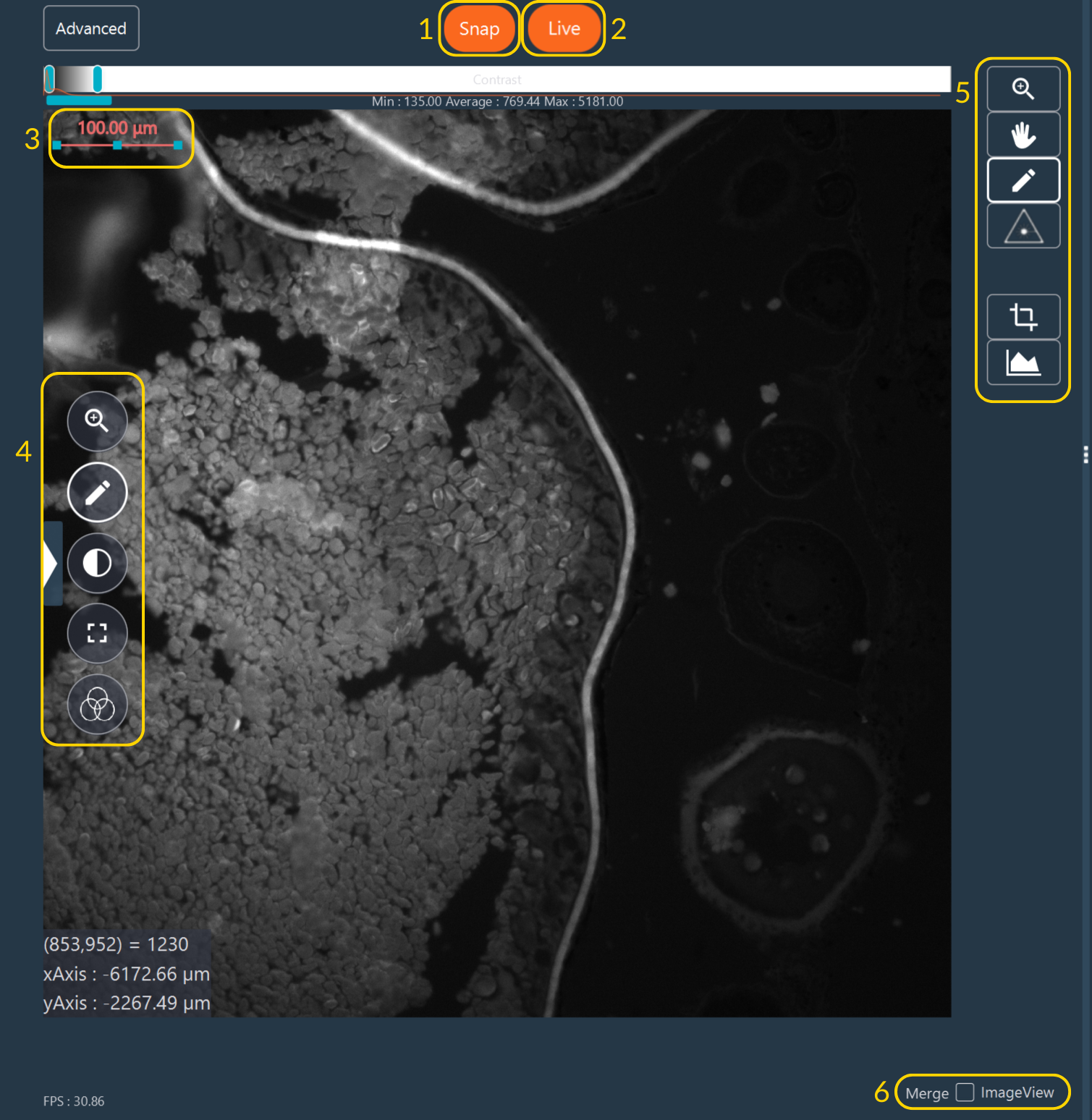
Task: Open the merge channels overlapping-circles icon
Action: (x=97, y=704)
